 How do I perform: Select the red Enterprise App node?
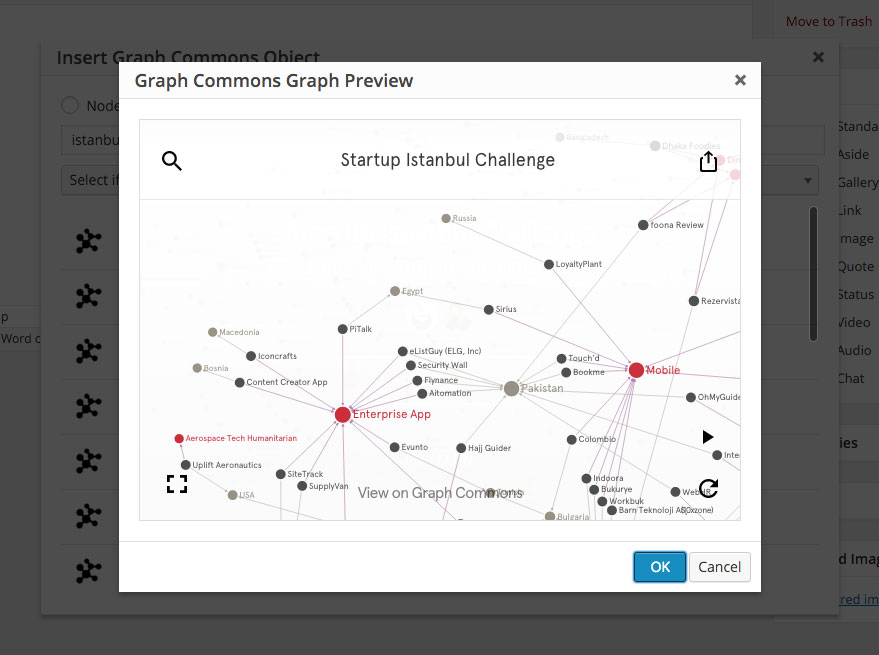click(x=343, y=414)
